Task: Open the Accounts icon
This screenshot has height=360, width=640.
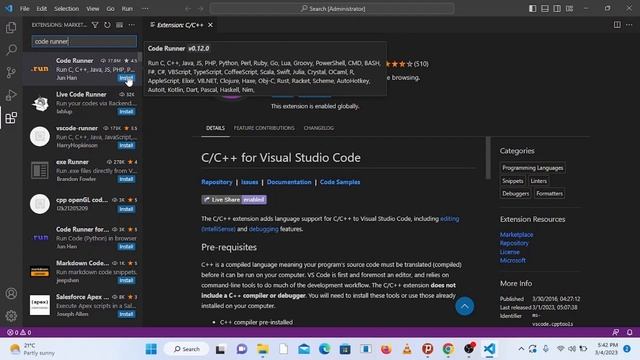Action: [11, 293]
